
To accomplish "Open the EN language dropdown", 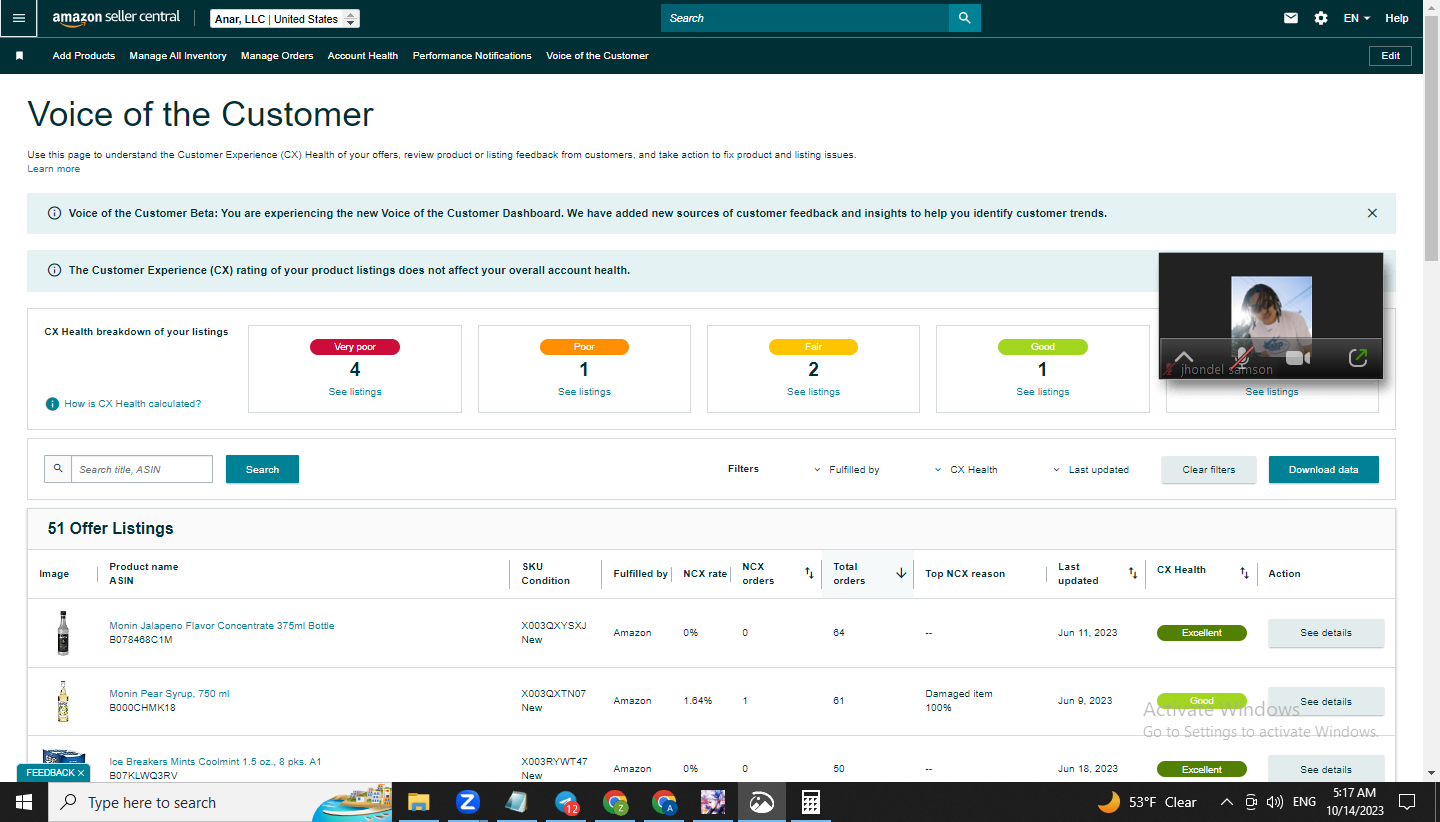I will [1357, 18].
